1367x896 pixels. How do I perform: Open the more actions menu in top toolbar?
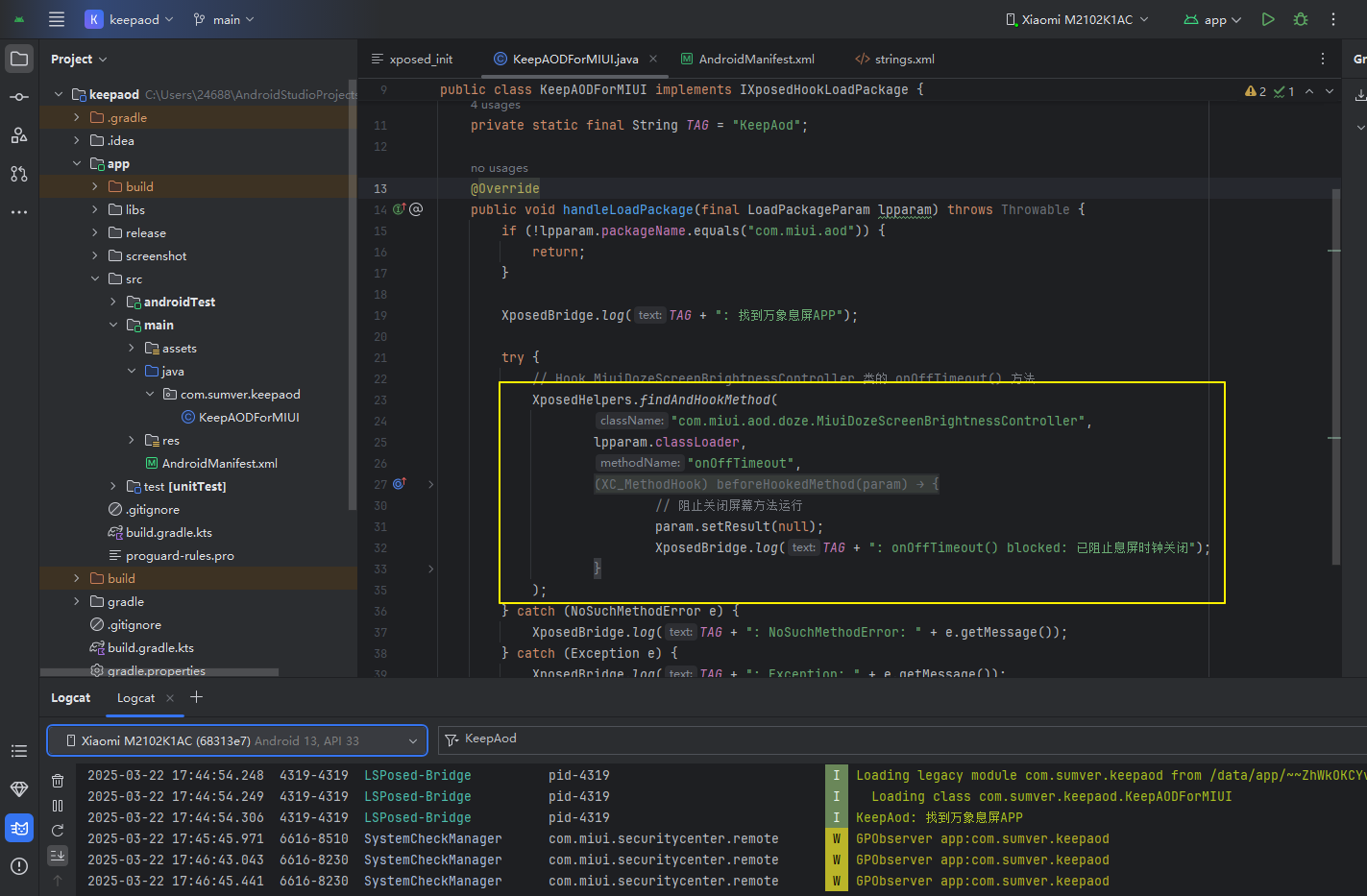[x=1333, y=19]
